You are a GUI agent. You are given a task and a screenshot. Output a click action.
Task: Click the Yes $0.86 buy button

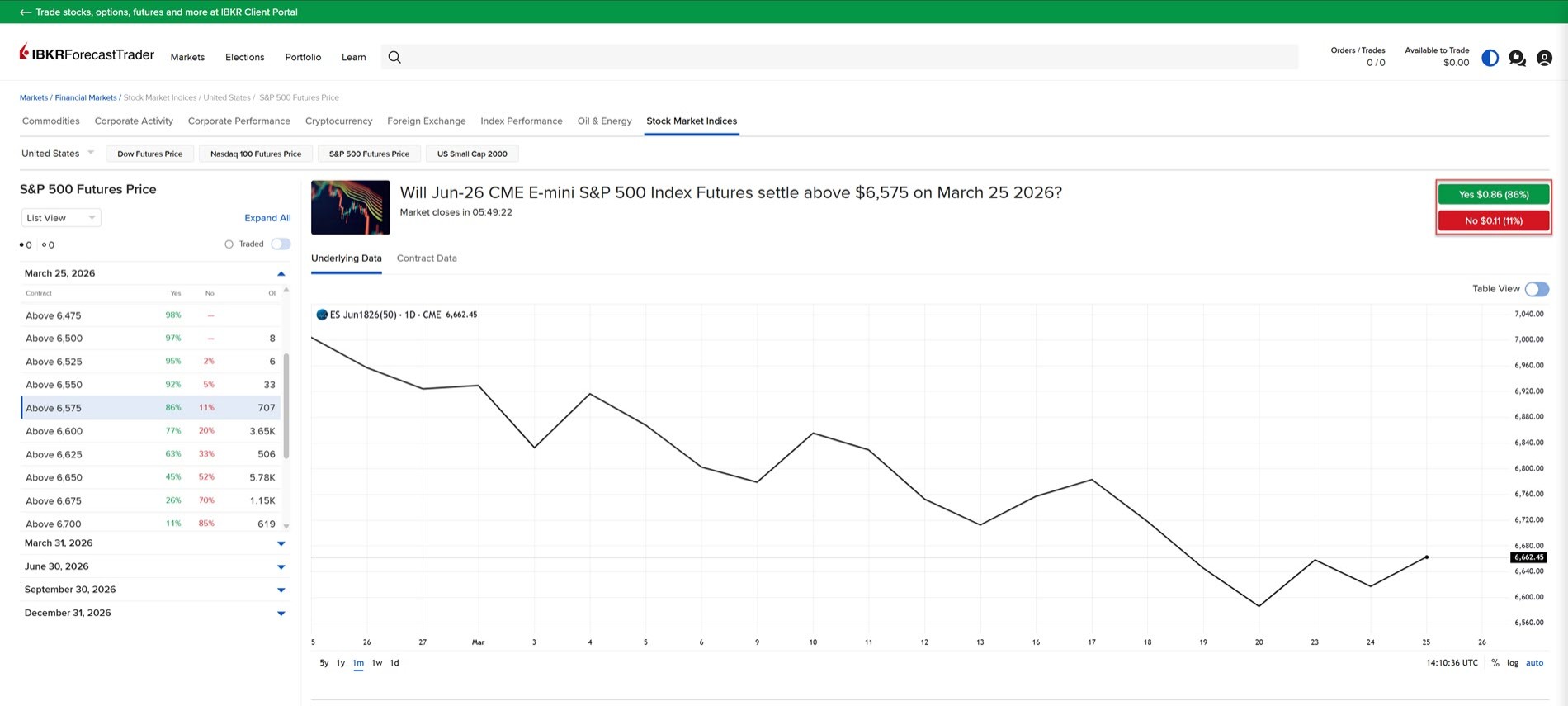tap(1493, 195)
